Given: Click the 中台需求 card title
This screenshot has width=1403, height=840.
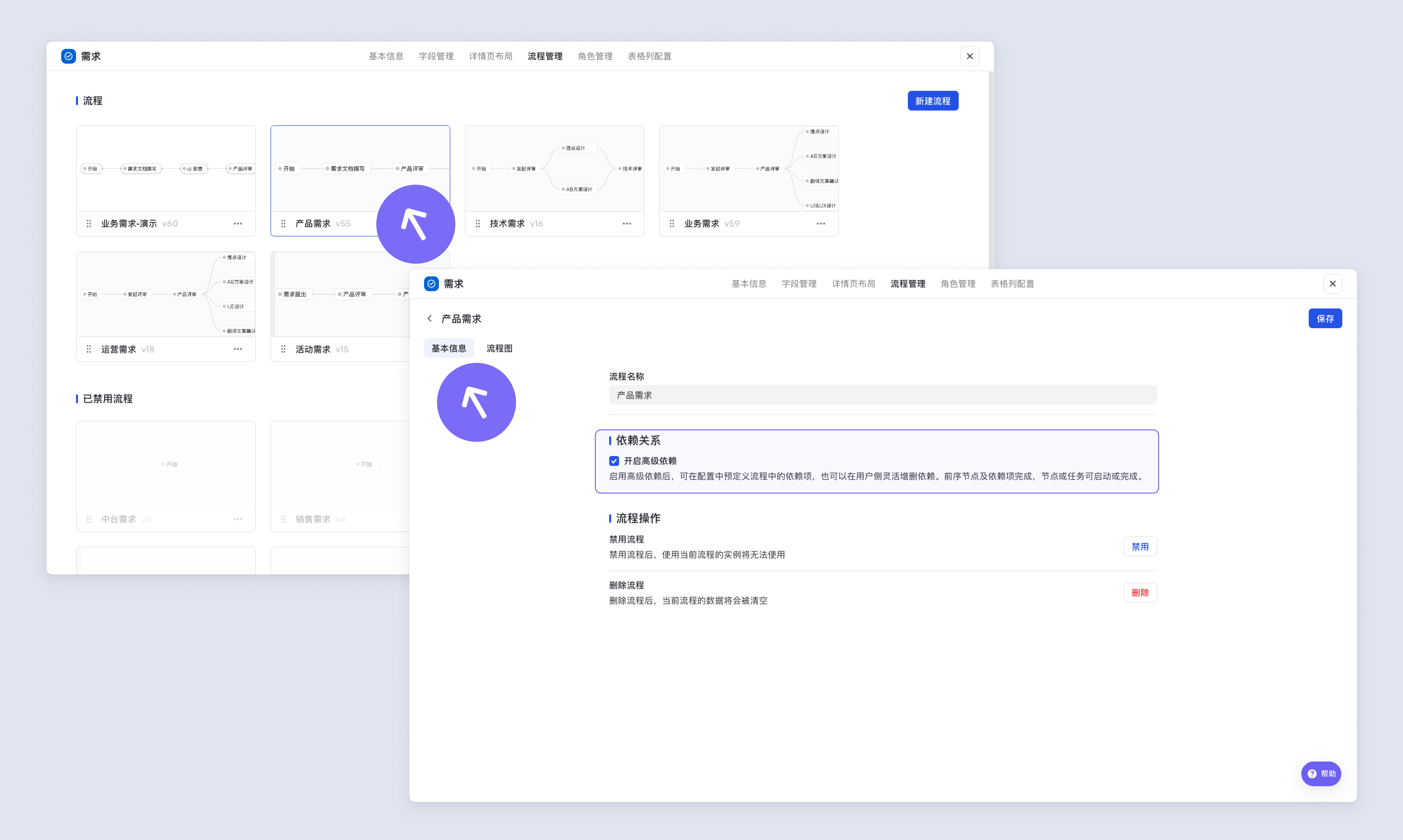Looking at the screenshot, I should click(x=119, y=519).
